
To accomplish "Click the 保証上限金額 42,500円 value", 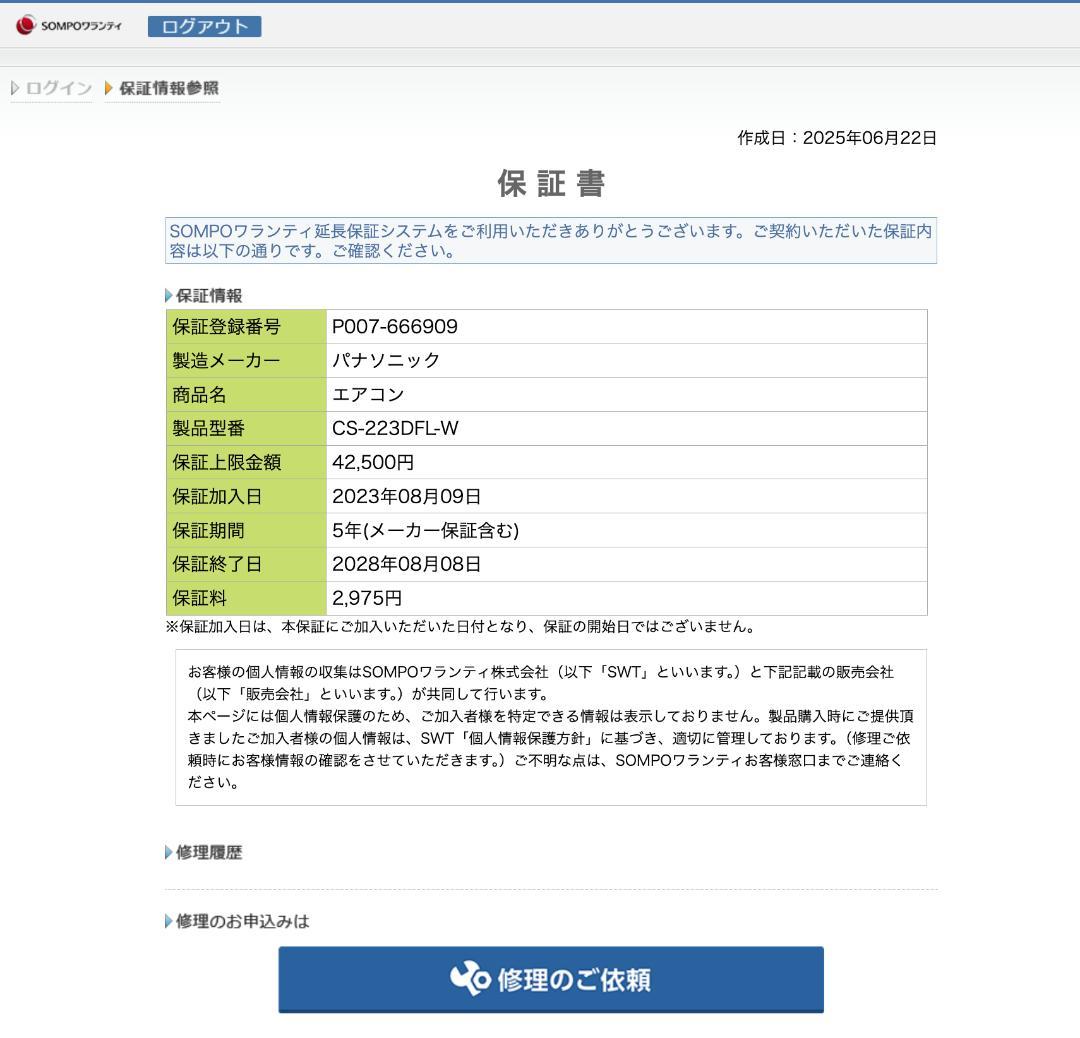I will point(373,463).
